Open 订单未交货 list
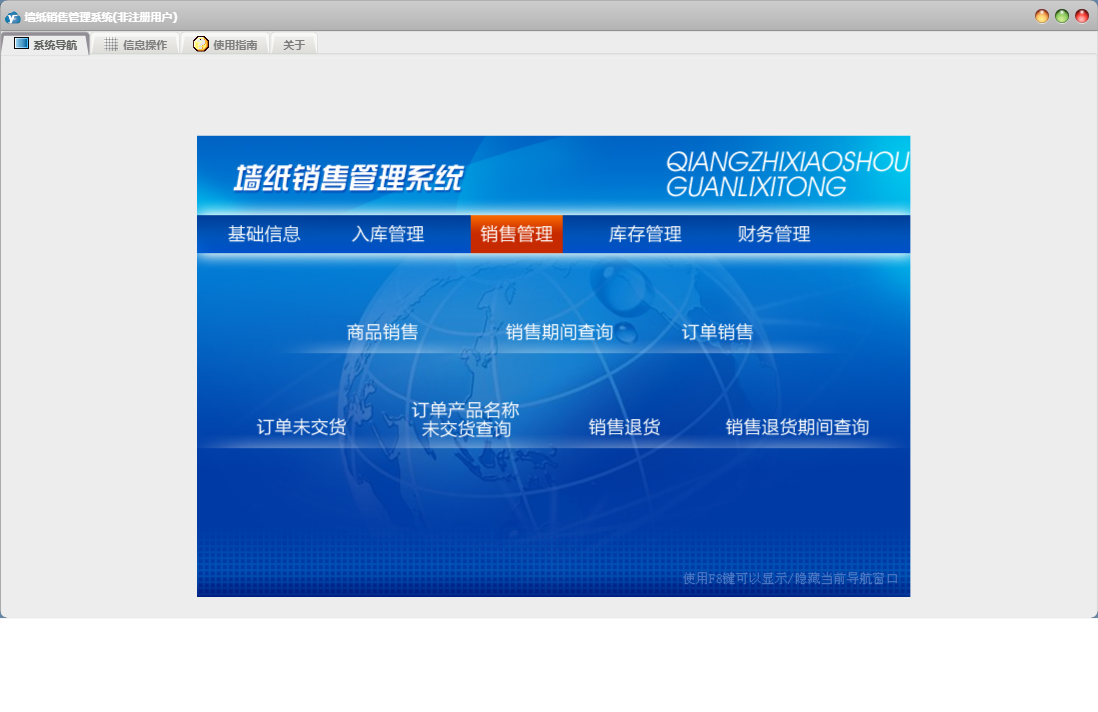 tap(301, 427)
